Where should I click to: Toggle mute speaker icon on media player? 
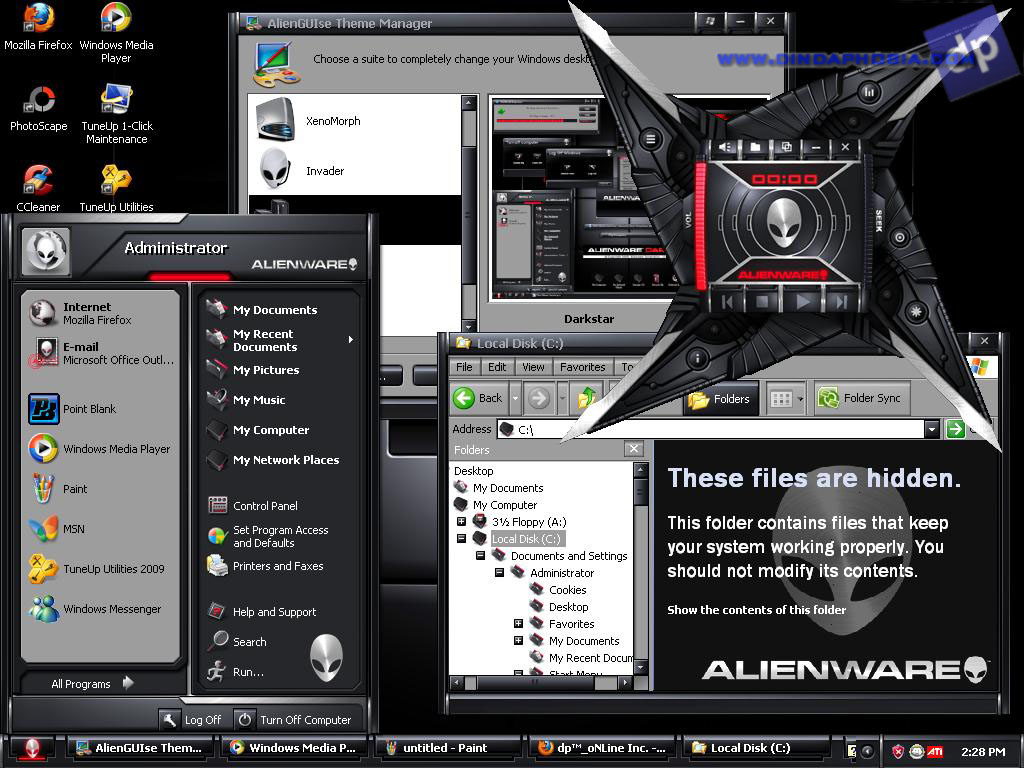pyautogui.click(x=726, y=147)
